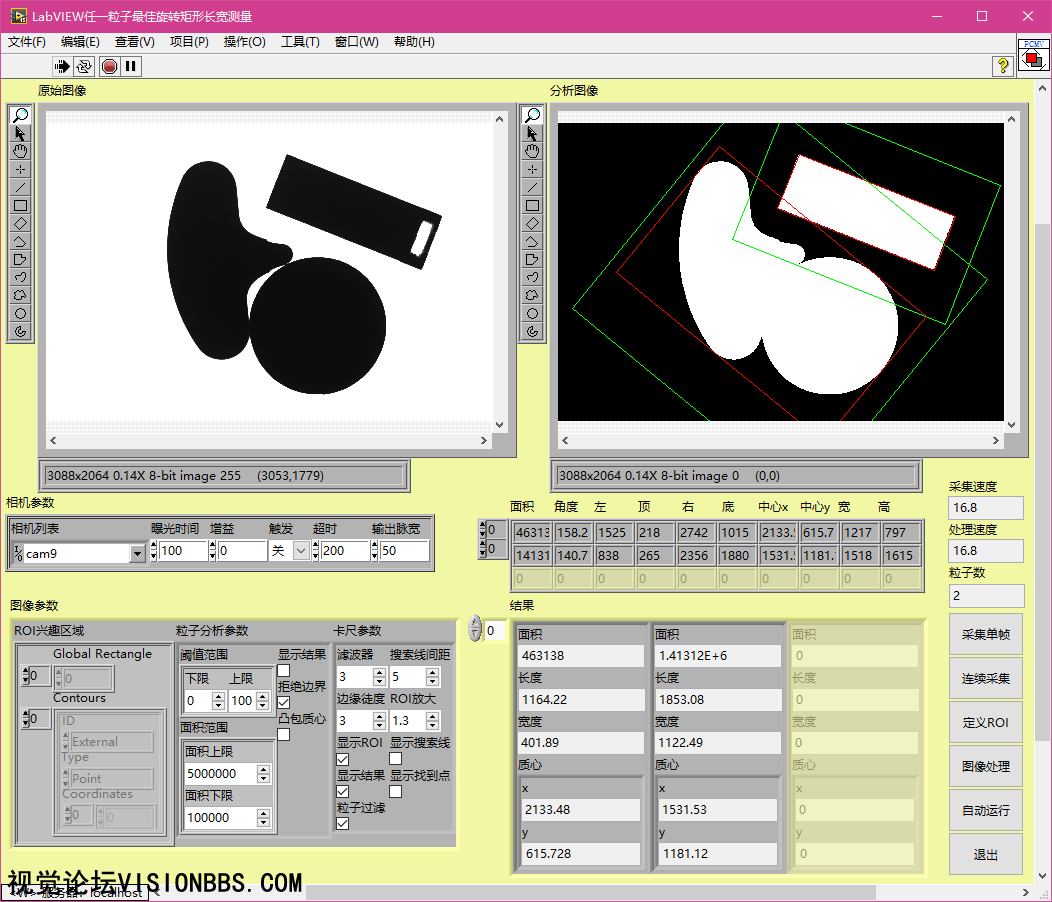Screen dimensions: 1052x902
Task: Click the Run arrow in the toolbar
Action: pyautogui.click(x=62, y=66)
